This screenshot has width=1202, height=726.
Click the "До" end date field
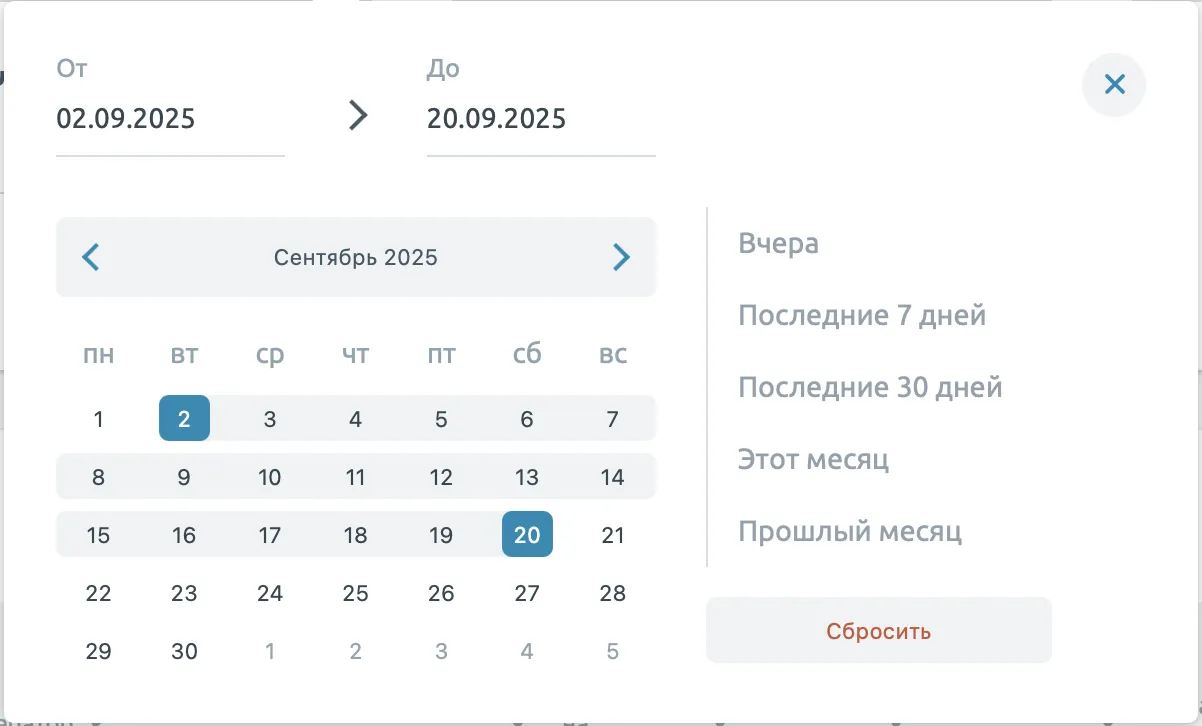click(x=540, y=119)
